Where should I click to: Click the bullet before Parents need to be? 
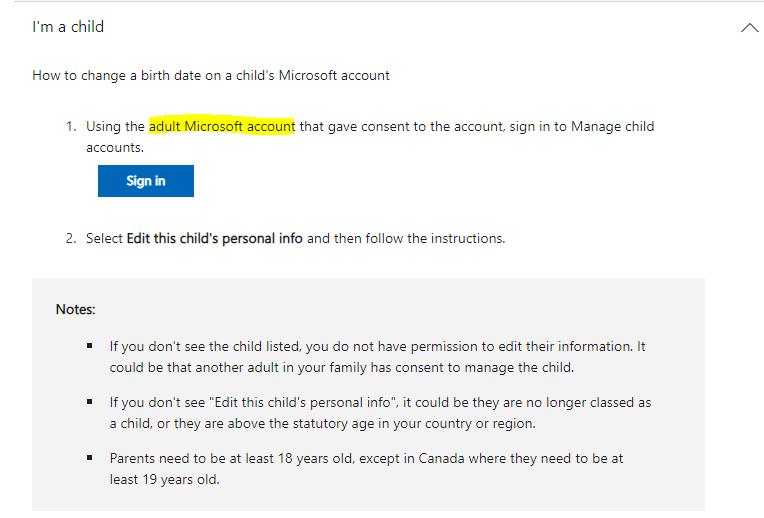[90, 458]
